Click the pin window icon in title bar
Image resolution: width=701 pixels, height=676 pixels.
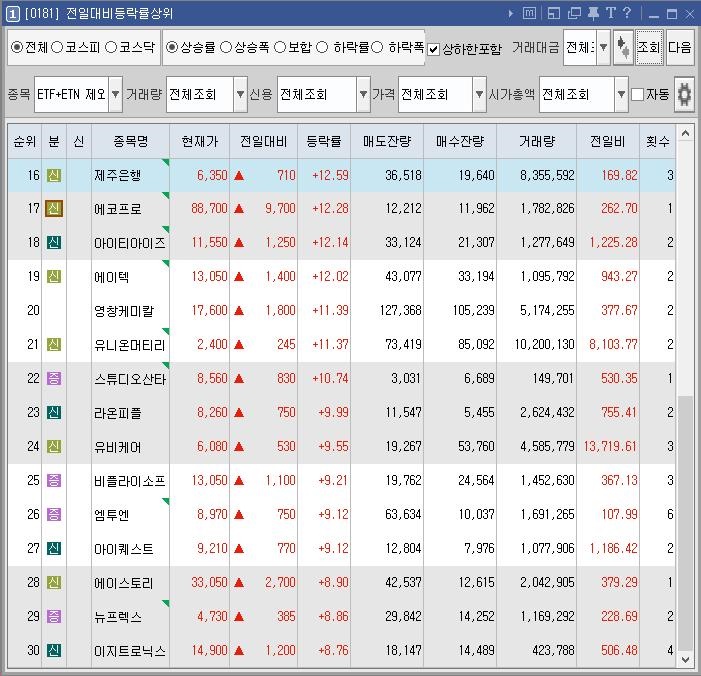(x=593, y=13)
